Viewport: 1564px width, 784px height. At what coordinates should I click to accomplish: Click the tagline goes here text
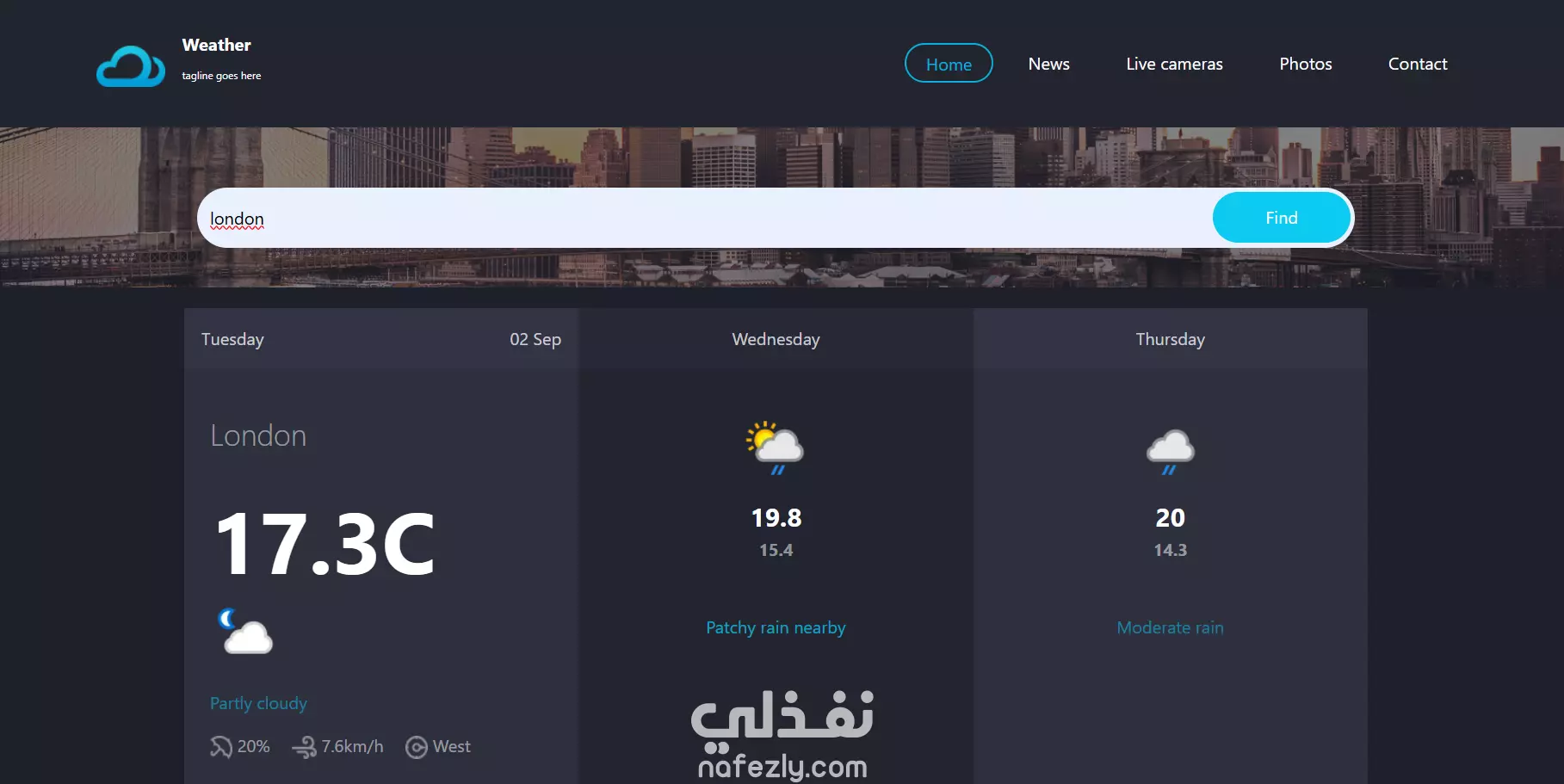221,76
